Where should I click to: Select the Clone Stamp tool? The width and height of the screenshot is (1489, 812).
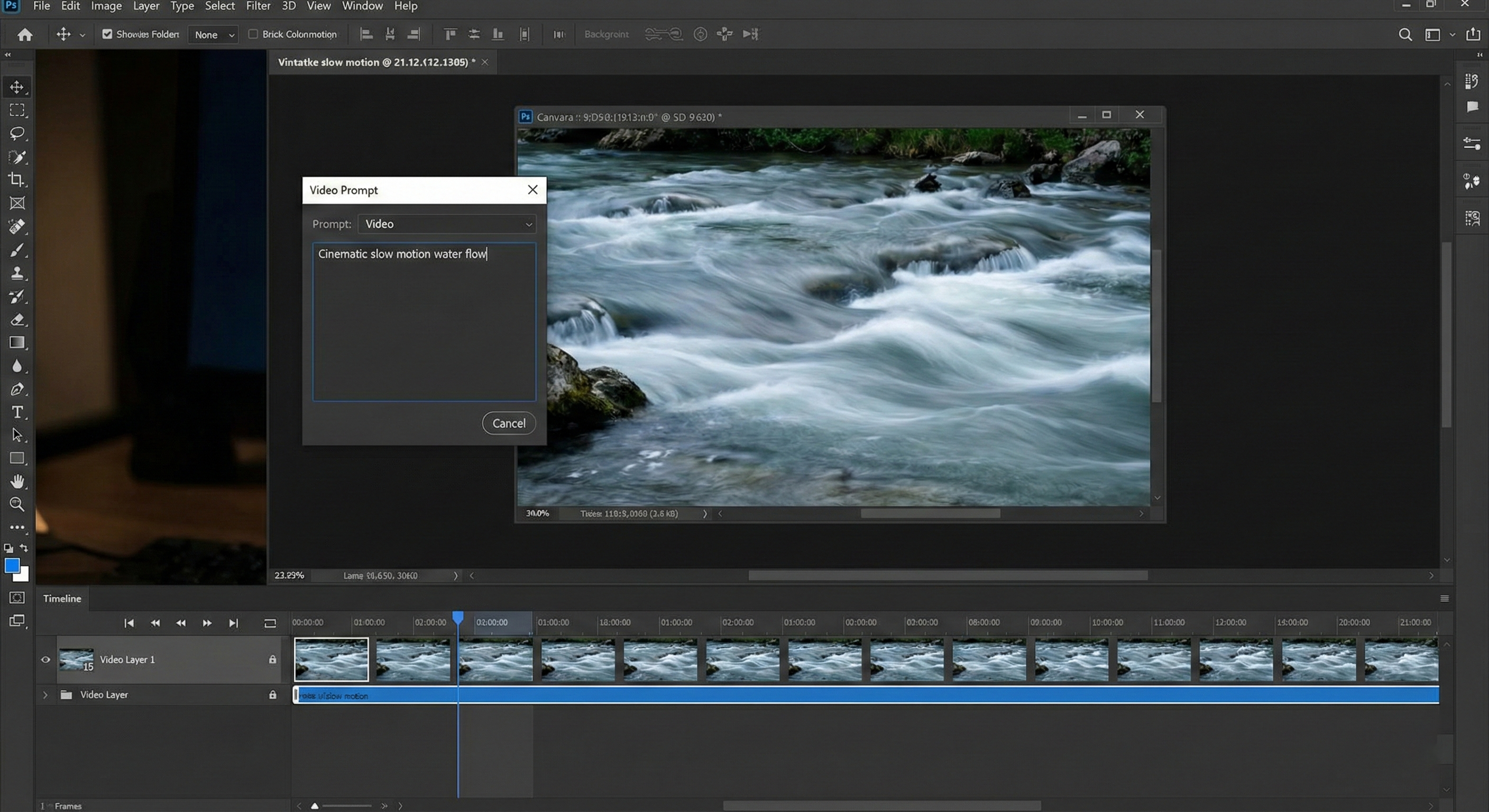[x=17, y=273]
